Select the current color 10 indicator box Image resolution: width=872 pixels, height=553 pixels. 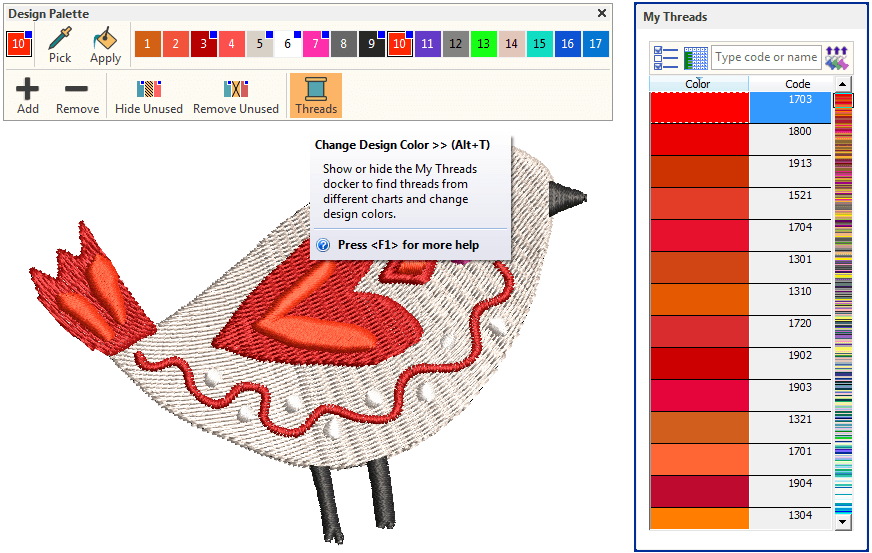pyautogui.click(x=19, y=44)
